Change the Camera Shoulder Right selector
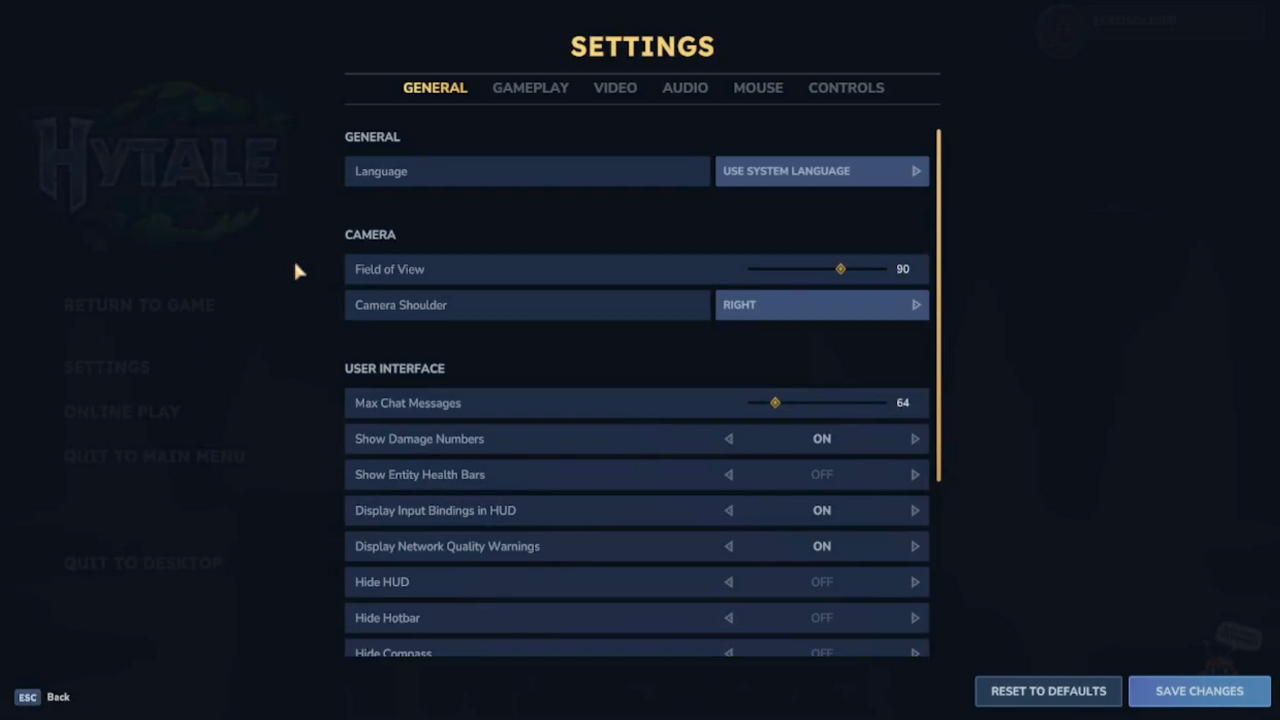1280x720 pixels. (810, 305)
